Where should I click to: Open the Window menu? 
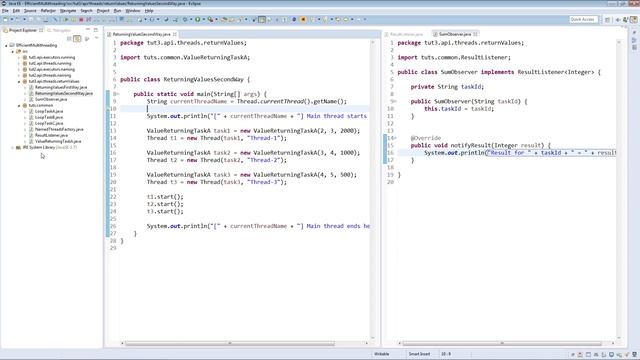coord(133,11)
